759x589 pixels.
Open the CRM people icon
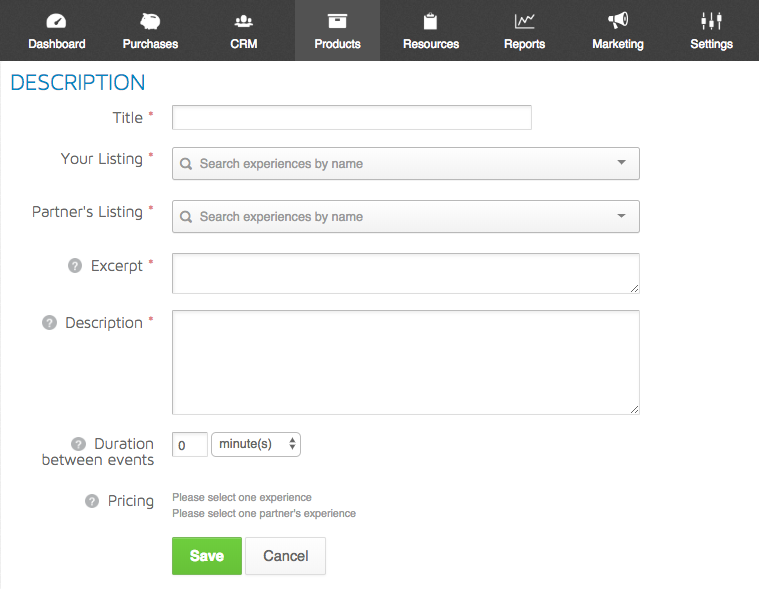click(243, 21)
